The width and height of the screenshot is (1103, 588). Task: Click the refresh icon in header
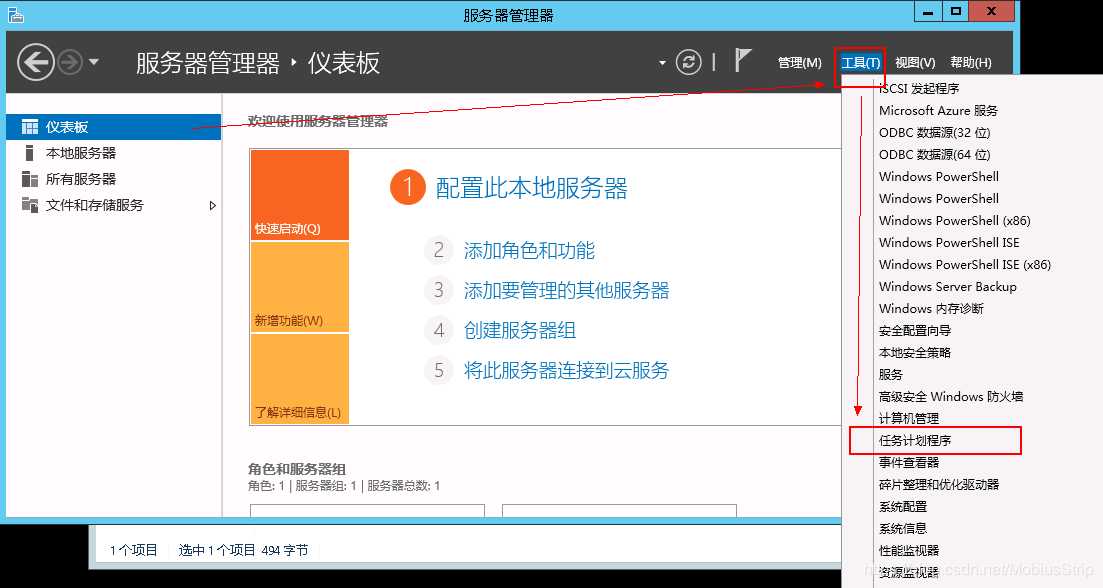689,63
